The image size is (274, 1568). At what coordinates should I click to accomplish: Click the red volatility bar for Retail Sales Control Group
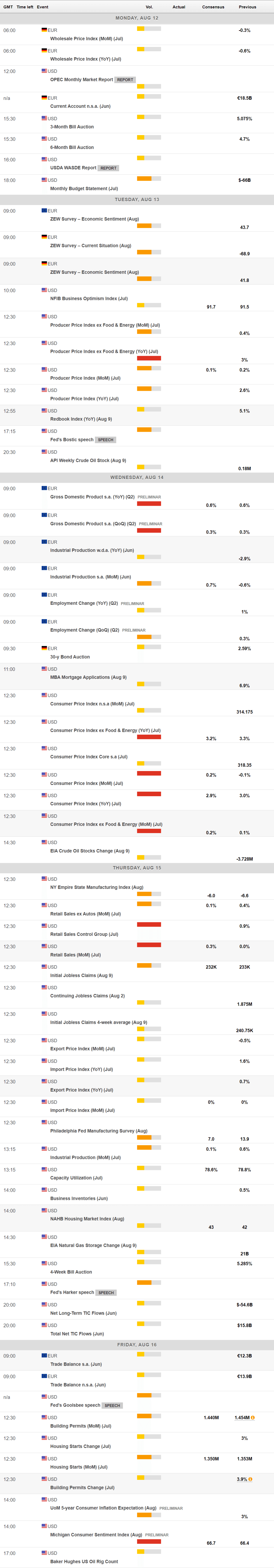click(149, 925)
